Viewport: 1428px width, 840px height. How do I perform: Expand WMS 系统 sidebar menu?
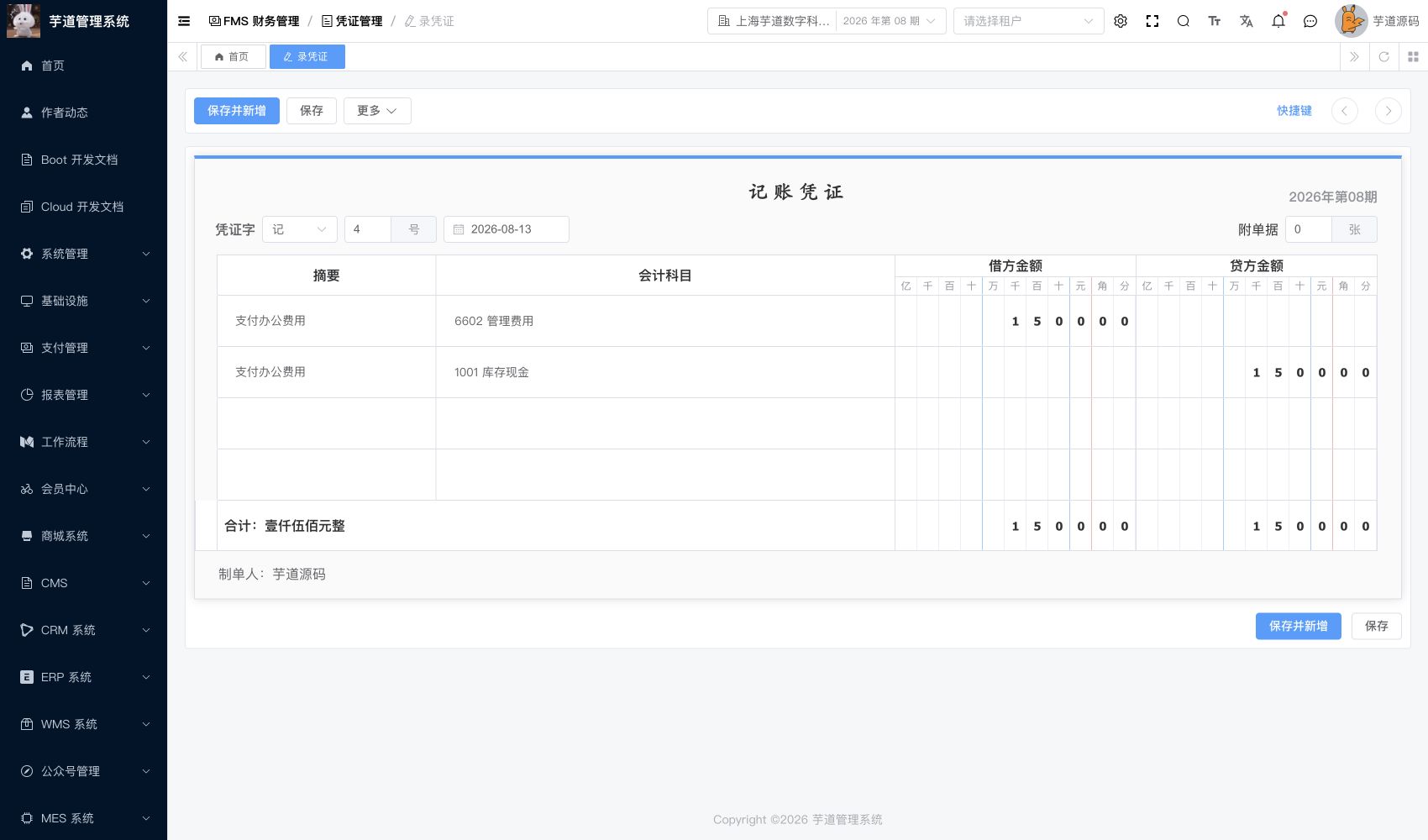coord(84,724)
